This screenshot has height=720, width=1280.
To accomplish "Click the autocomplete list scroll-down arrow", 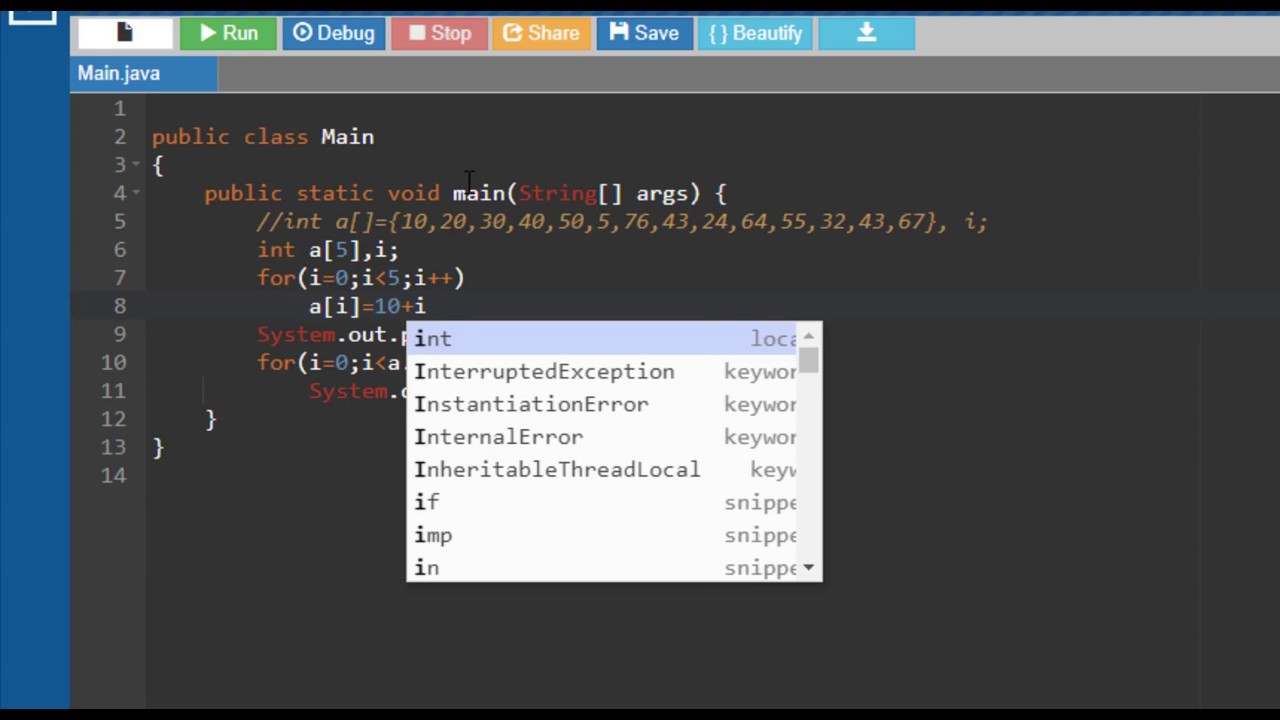I will coord(808,568).
